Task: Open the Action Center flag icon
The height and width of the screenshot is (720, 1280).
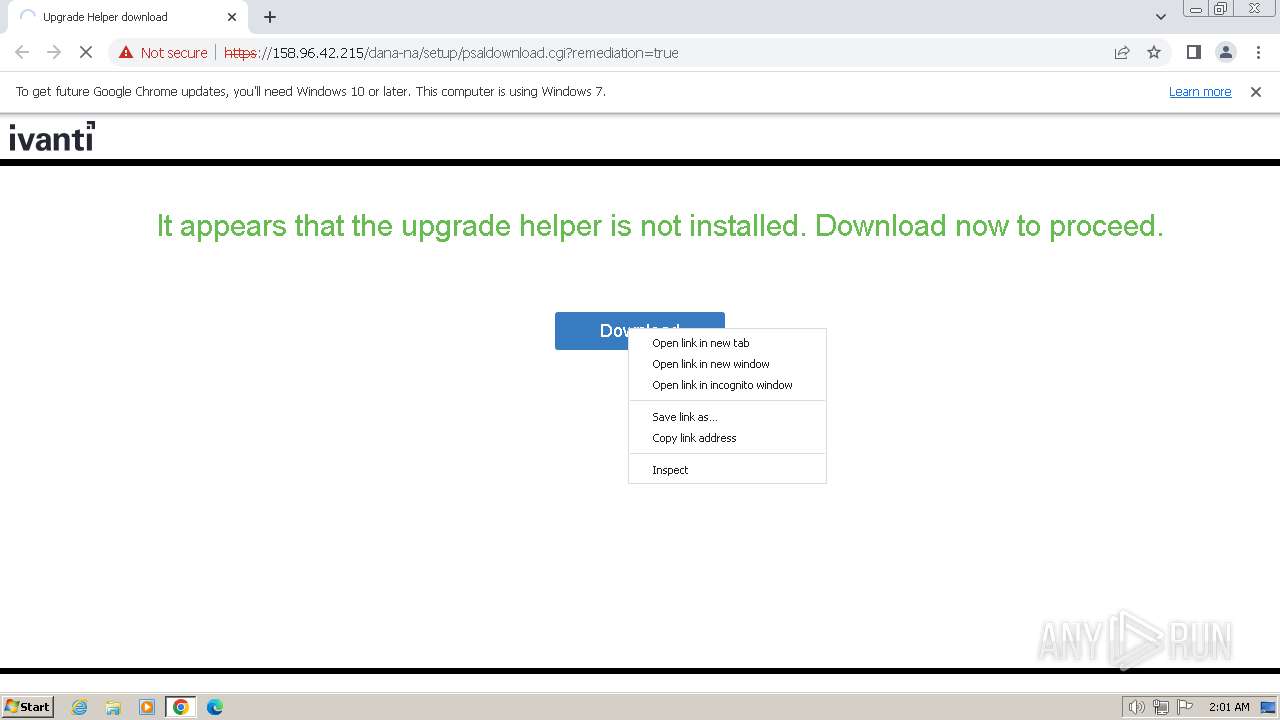Action: click(1185, 707)
